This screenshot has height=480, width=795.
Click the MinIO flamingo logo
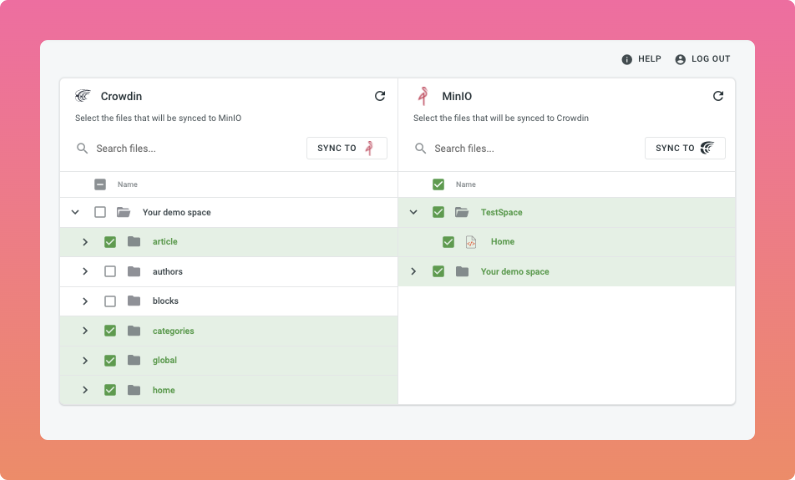(x=423, y=96)
